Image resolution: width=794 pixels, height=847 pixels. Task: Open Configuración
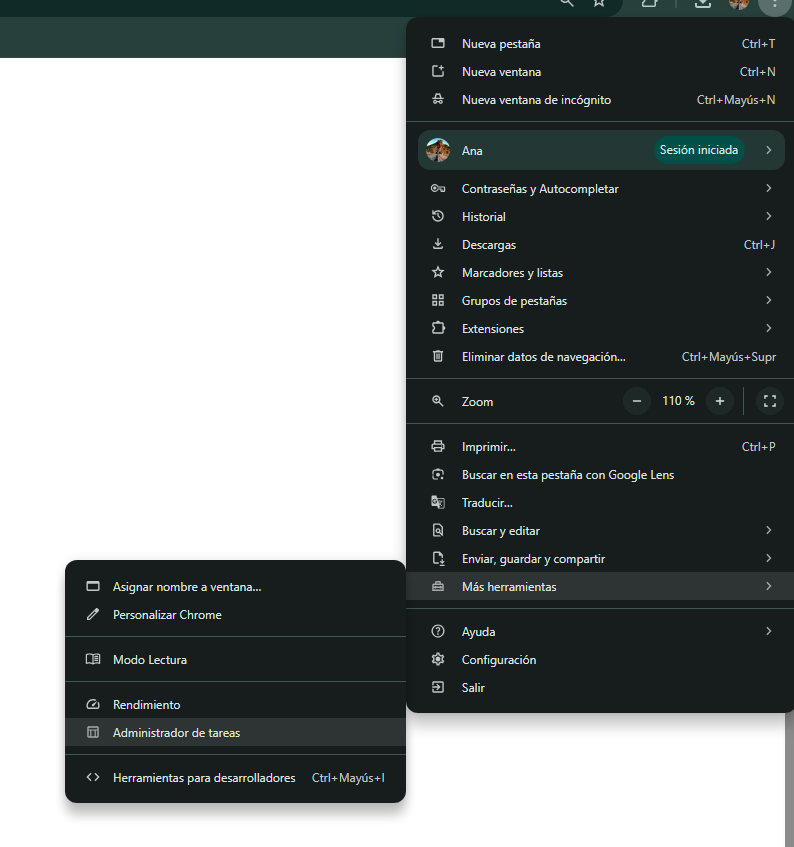[x=499, y=660]
